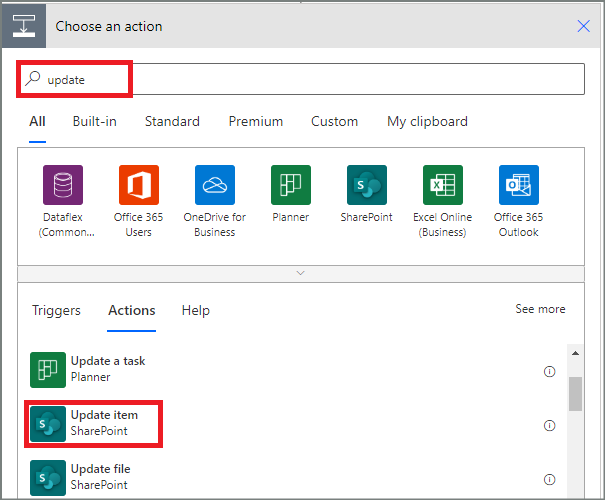Click the Office 365 Users label

coord(139,225)
